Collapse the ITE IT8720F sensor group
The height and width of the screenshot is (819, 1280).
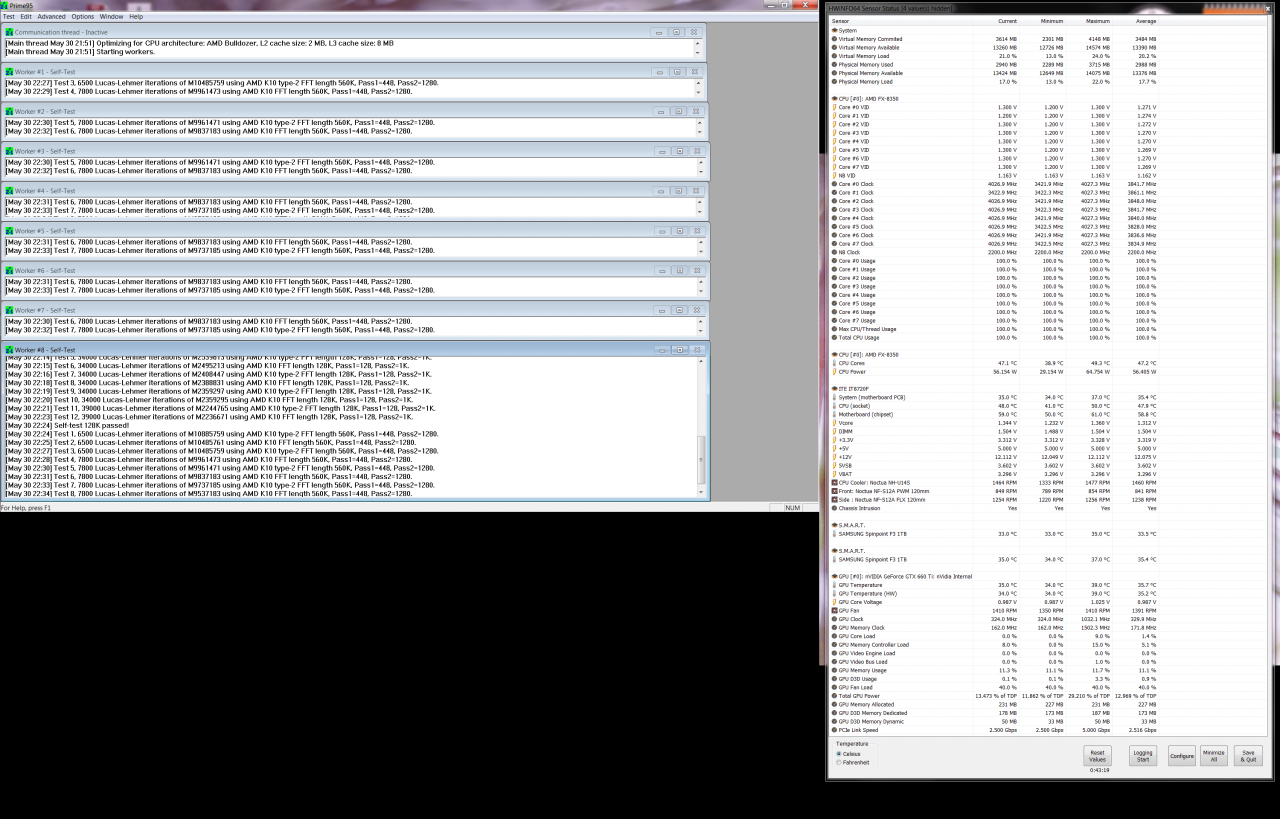click(834, 389)
